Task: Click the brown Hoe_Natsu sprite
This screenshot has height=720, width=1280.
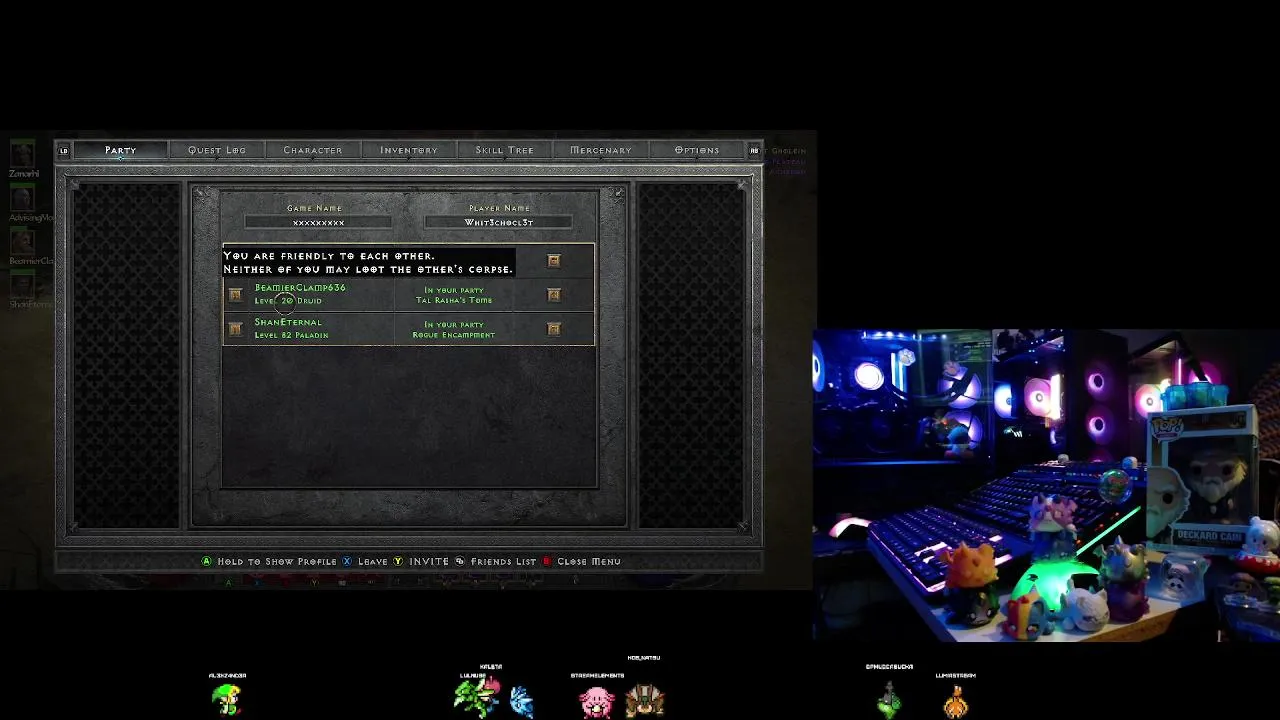Action: point(644,699)
